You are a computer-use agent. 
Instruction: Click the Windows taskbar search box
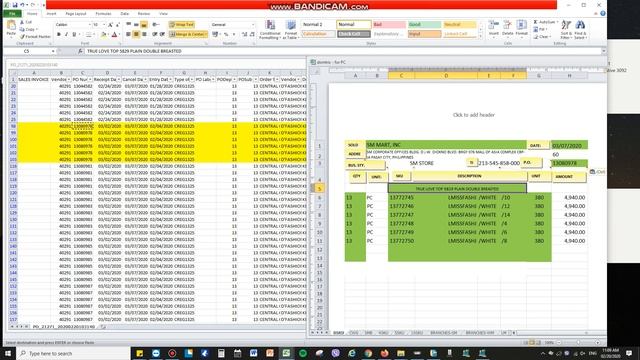(x=73, y=353)
